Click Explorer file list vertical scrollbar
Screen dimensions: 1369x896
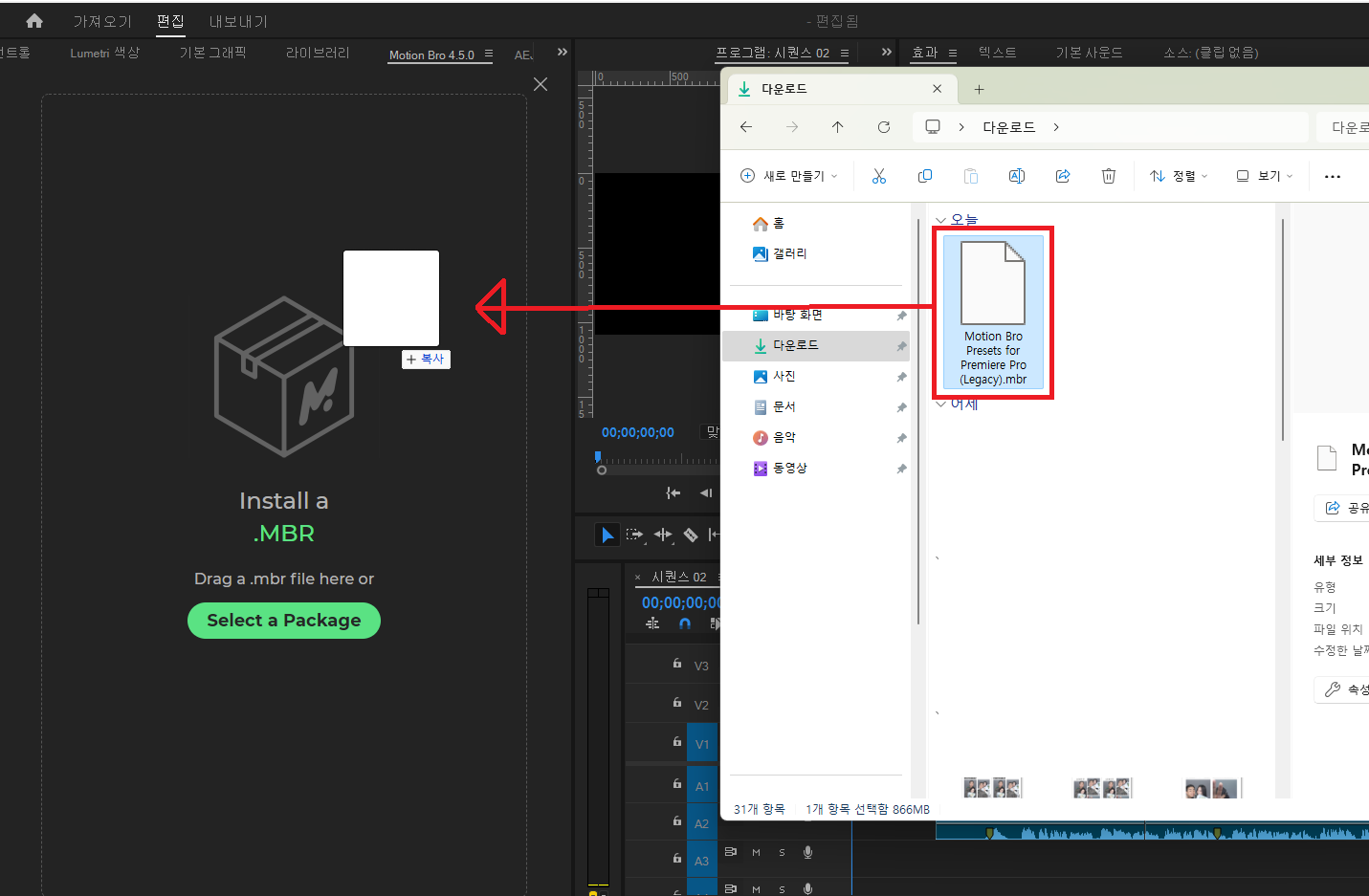click(1282, 330)
